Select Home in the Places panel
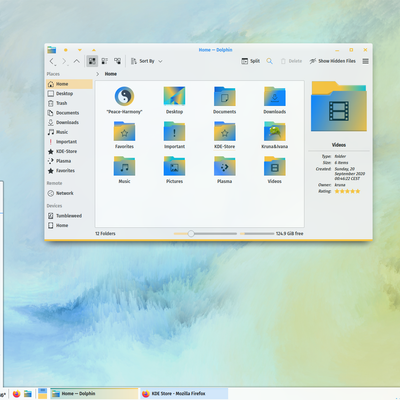The width and height of the screenshot is (400, 400). click(x=69, y=84)
